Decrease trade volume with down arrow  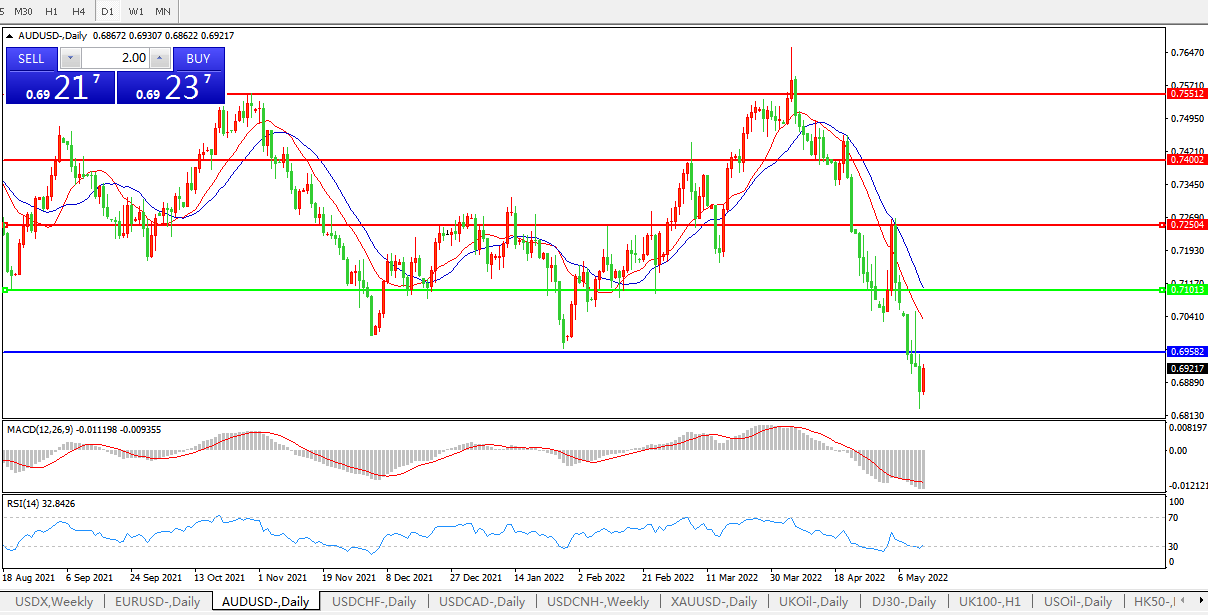coord(70,59)
